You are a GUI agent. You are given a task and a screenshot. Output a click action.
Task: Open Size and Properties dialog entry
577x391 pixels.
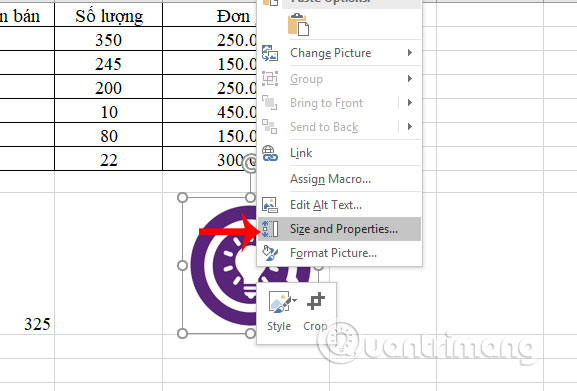point(340,229)
